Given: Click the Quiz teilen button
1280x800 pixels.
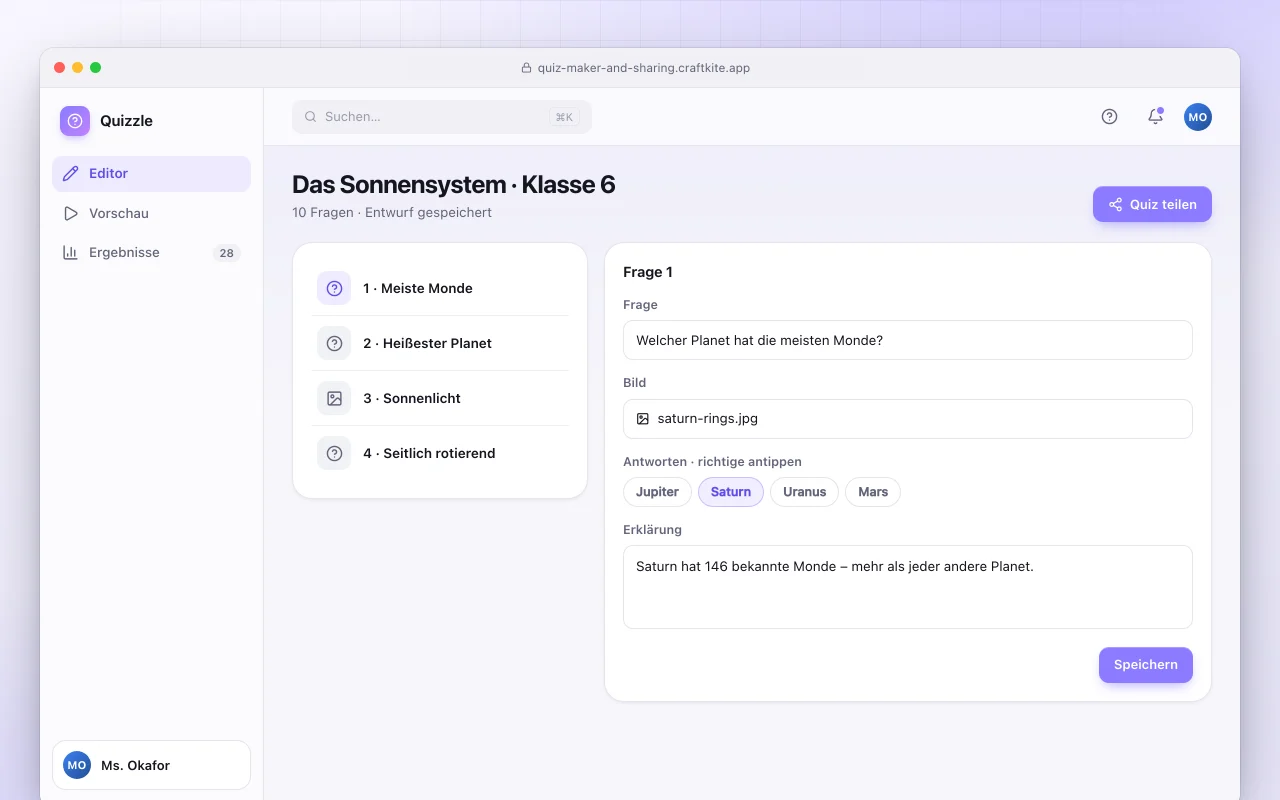Looking at the screenshot, I should tap(1152, 204).
